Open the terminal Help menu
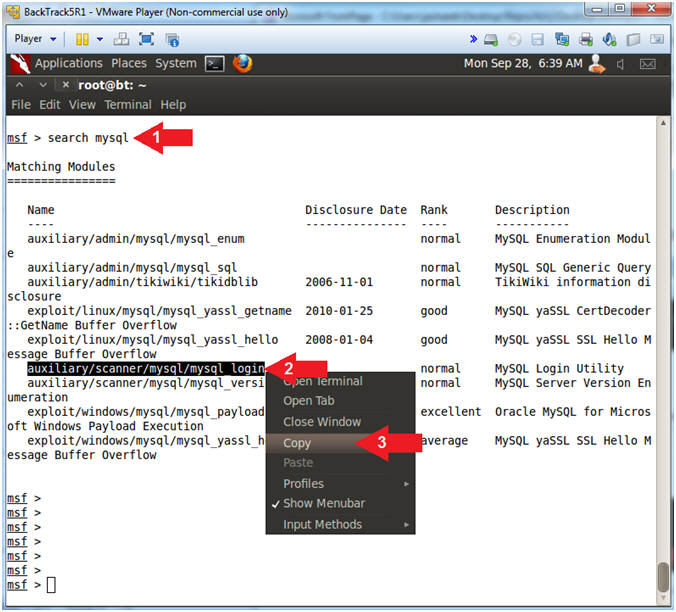 (x=173, y=105)
